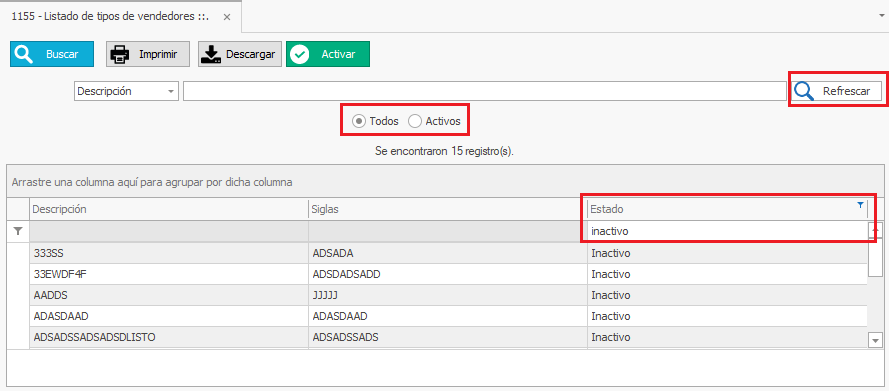889x391 pixels.
Task: Select the Todos radio button
Action: [x=358, y=121]
